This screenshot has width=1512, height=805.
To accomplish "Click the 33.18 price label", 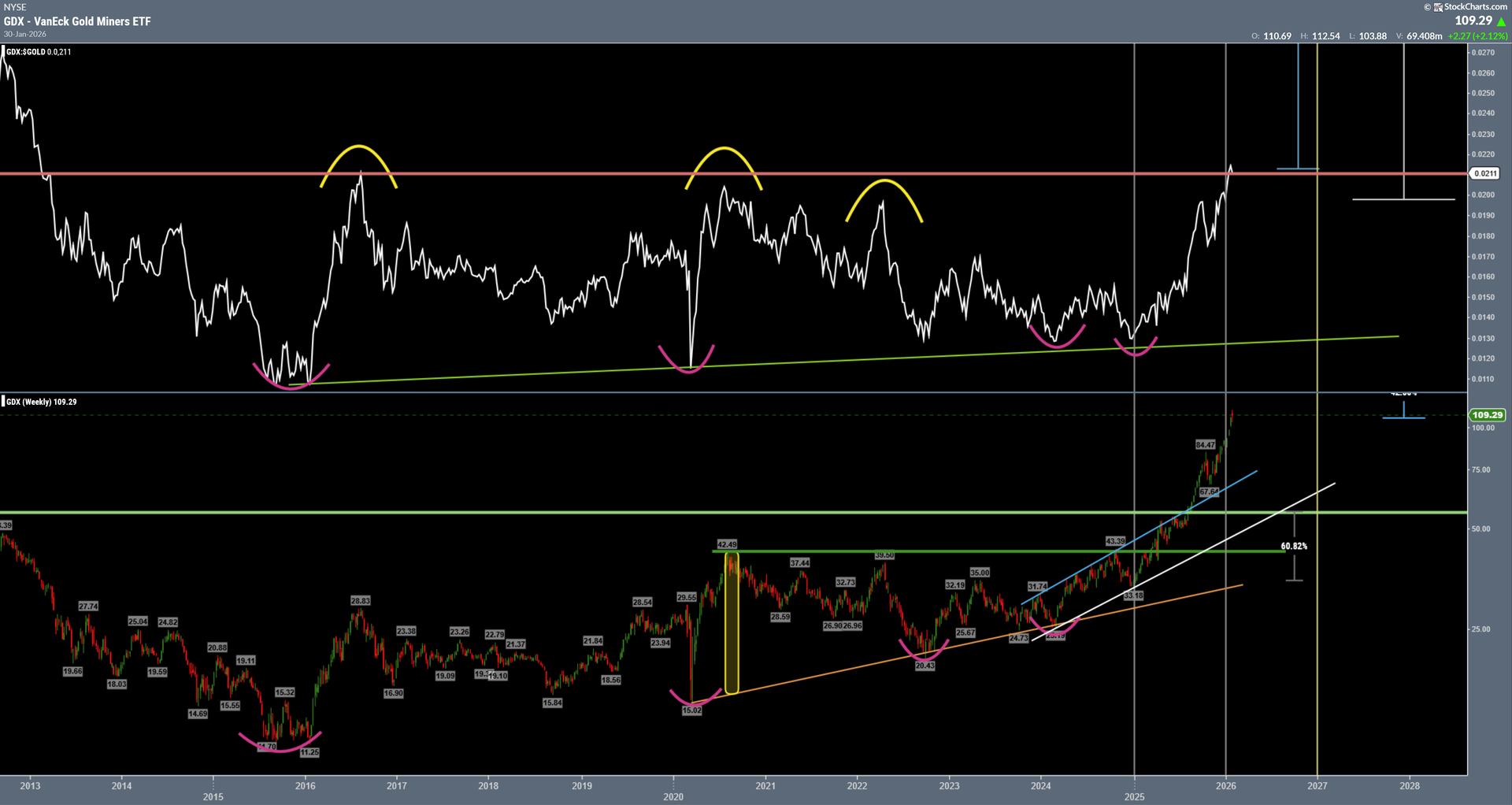I will tap(1133, 595).
